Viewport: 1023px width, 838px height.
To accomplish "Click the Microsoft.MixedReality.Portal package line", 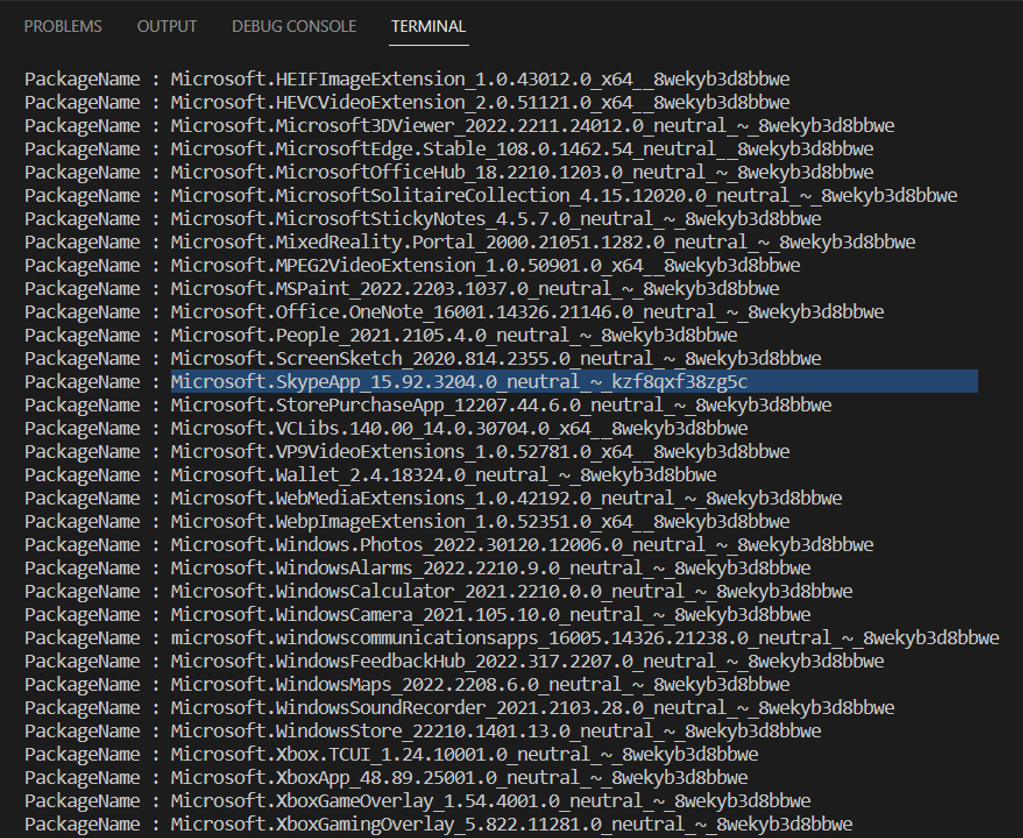I will pos(470,242).
